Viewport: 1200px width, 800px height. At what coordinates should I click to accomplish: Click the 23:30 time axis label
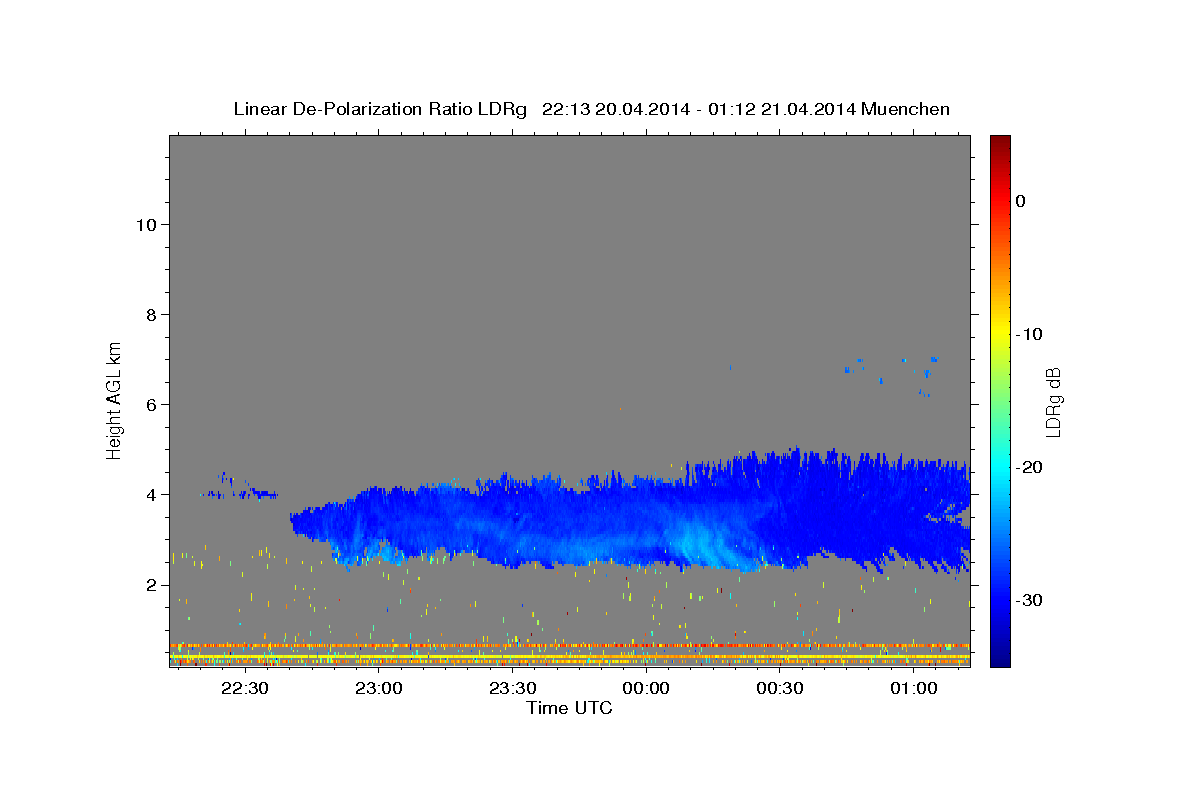(x=512, y=688)
